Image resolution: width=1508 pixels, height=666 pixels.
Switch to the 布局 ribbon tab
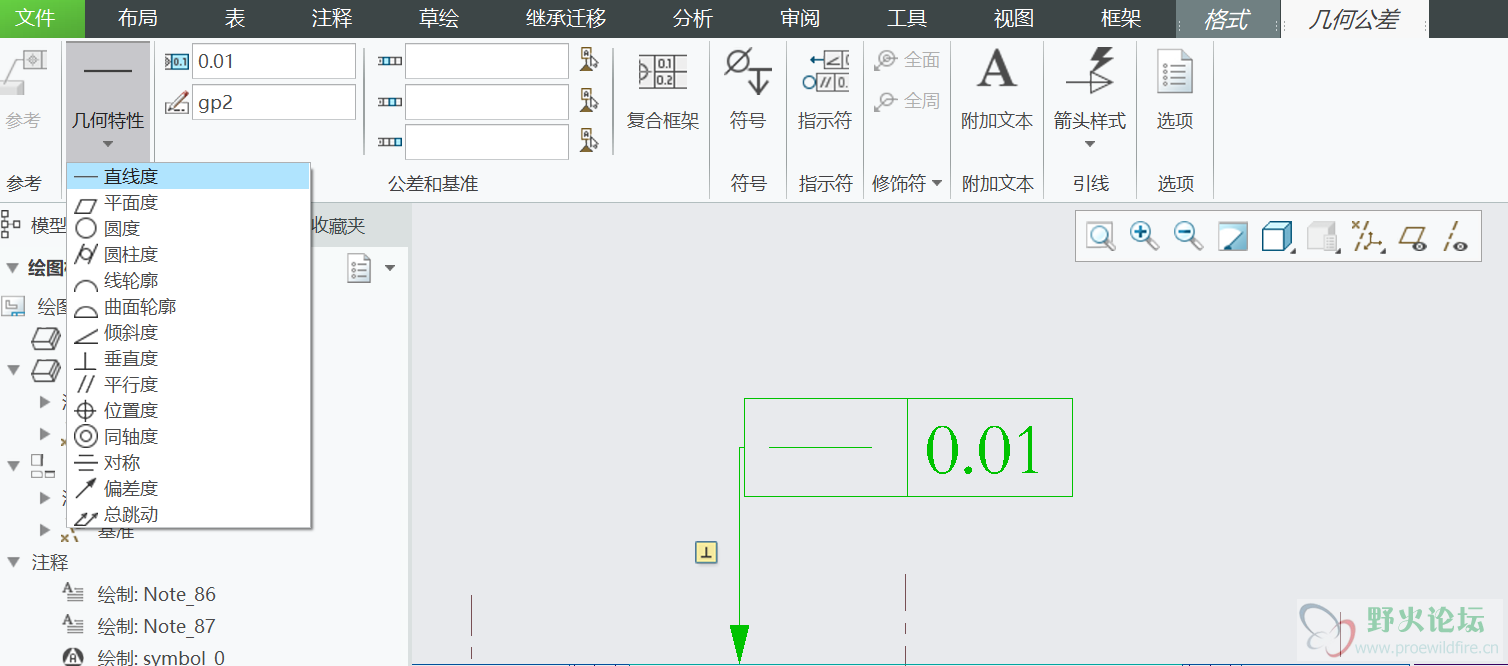coord(137,19)
